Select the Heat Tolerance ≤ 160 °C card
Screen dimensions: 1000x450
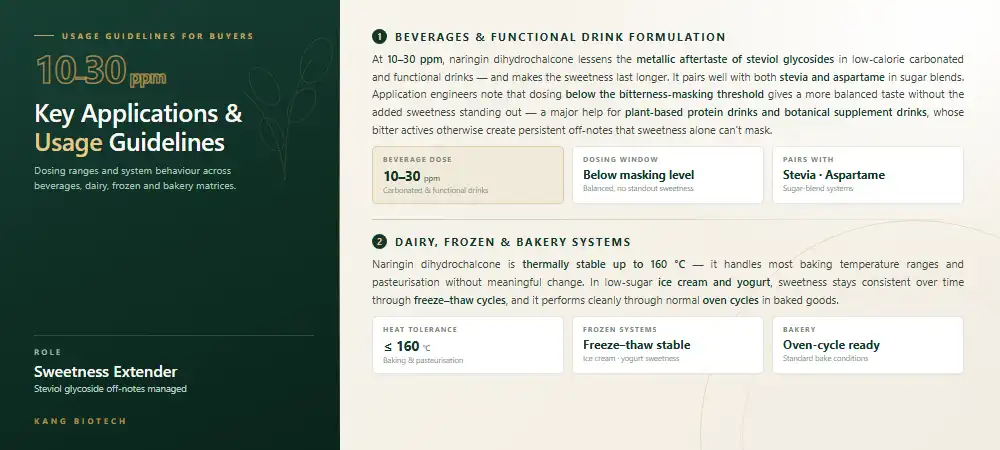pyautogui.click(x=467, y=345)
